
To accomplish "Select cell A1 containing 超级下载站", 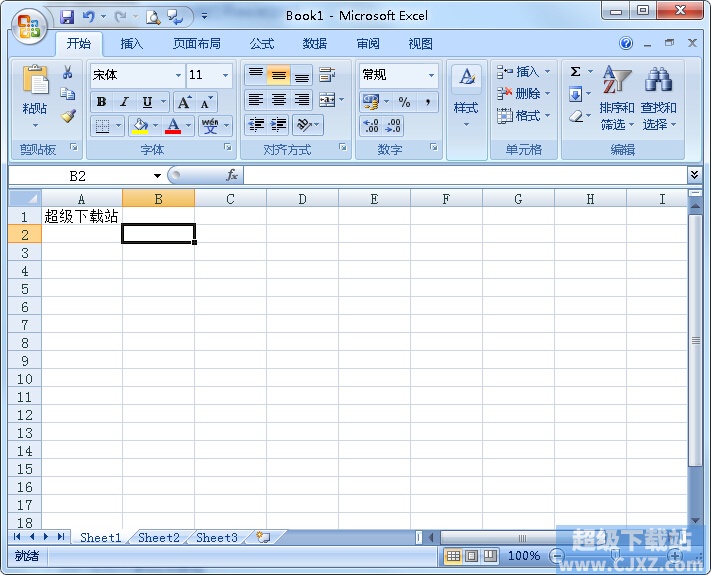I will tap(81, 216).
